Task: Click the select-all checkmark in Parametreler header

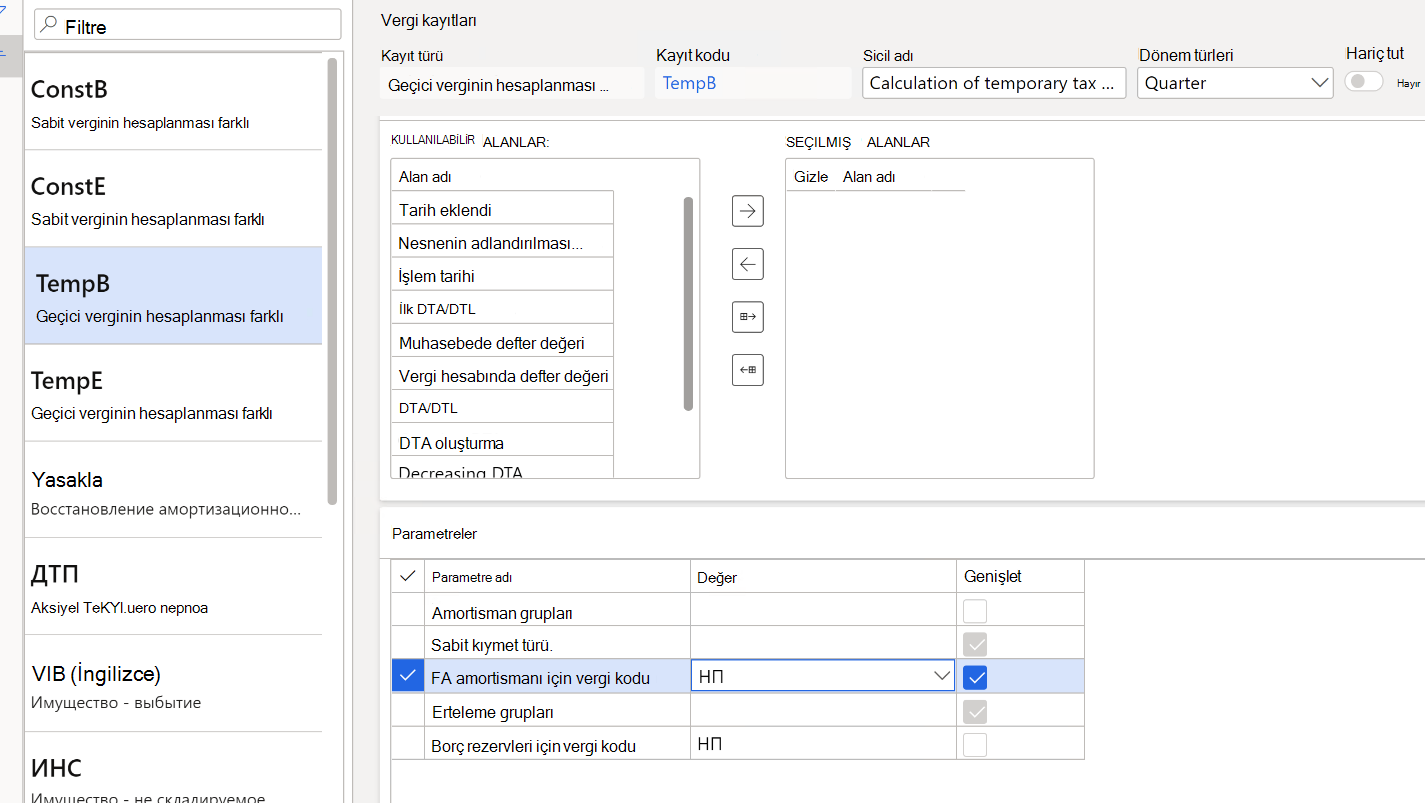Action: point(407,576)
